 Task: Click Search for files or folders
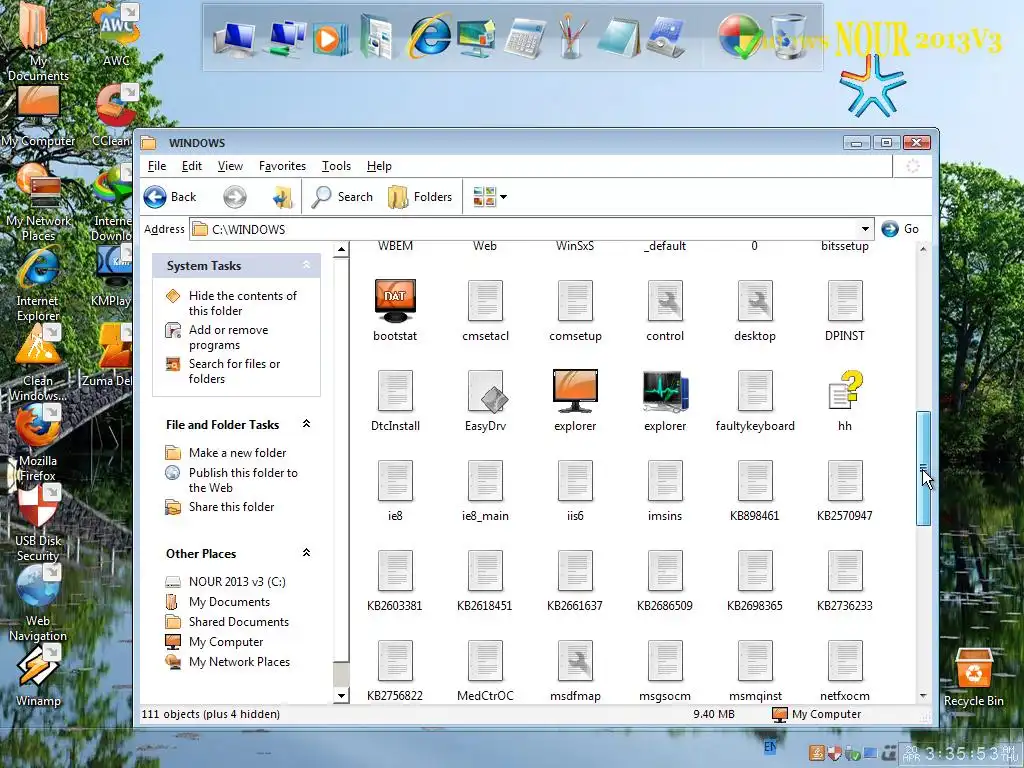tap(234, 371)
